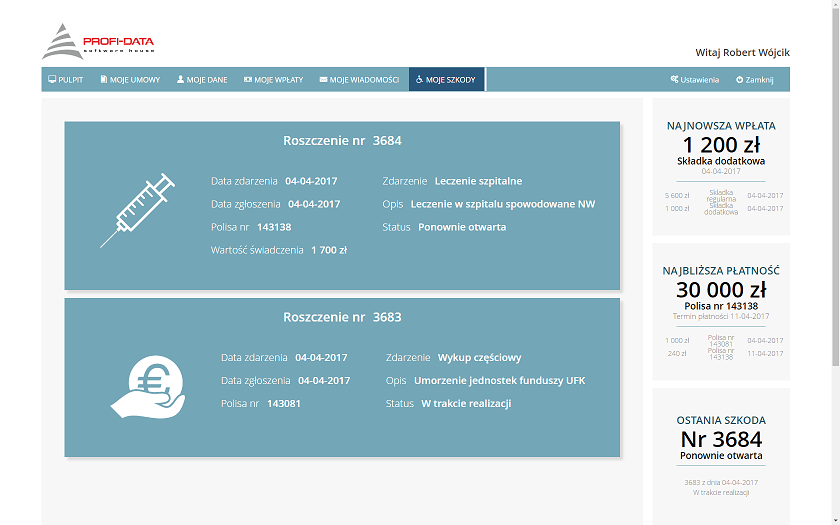Viewport: 840px width, 525px height.
Task: Open the Pulpit menu item
Action: point(66,79)
